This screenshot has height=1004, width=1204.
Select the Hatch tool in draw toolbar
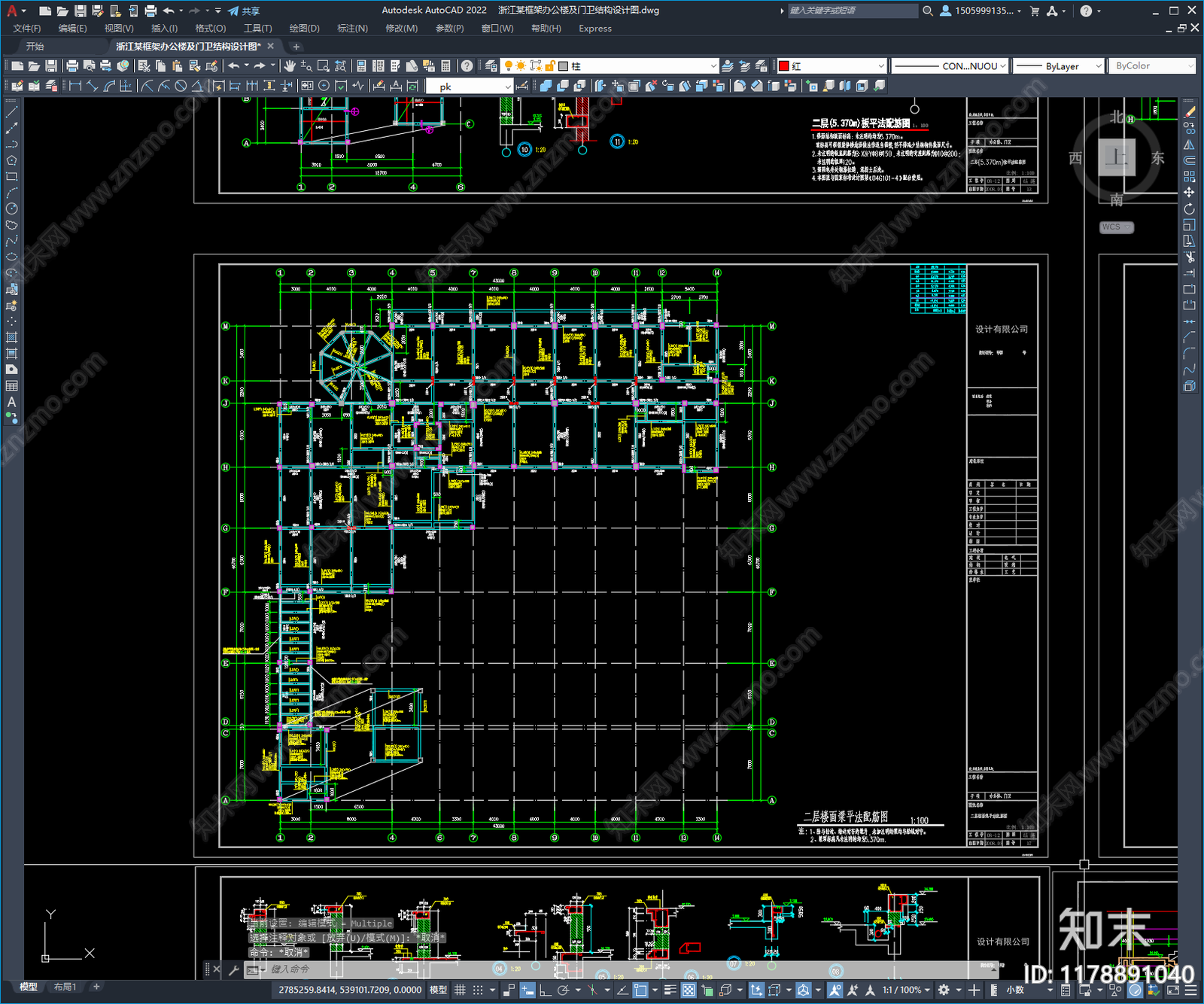(11, 337)
